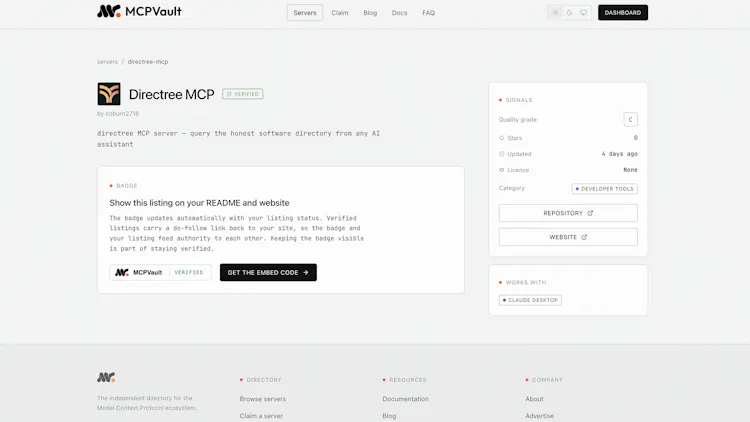Click the Quality grade C badge
The image size is (750, 422).
(630, 120)
